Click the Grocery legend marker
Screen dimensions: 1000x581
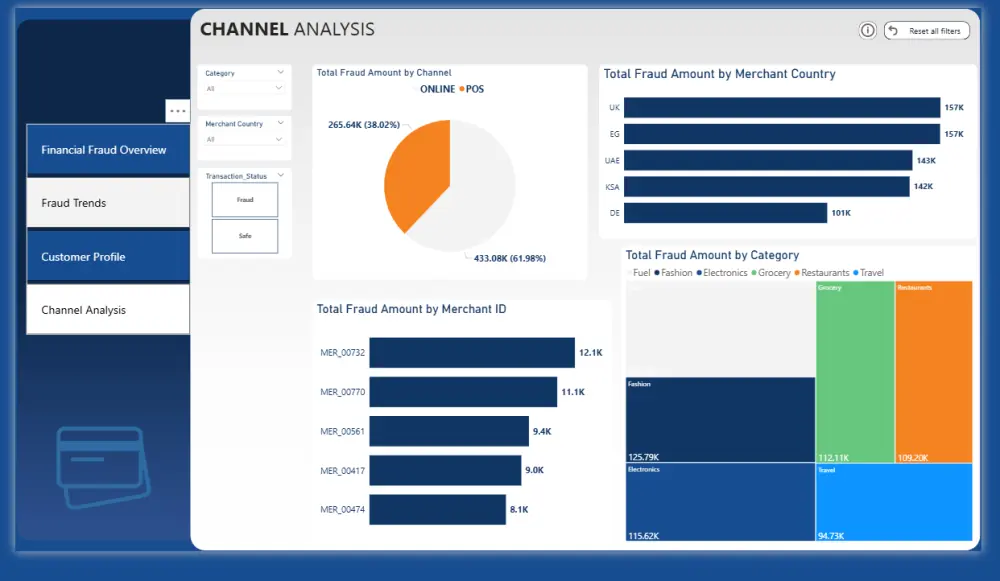[754, 273]
